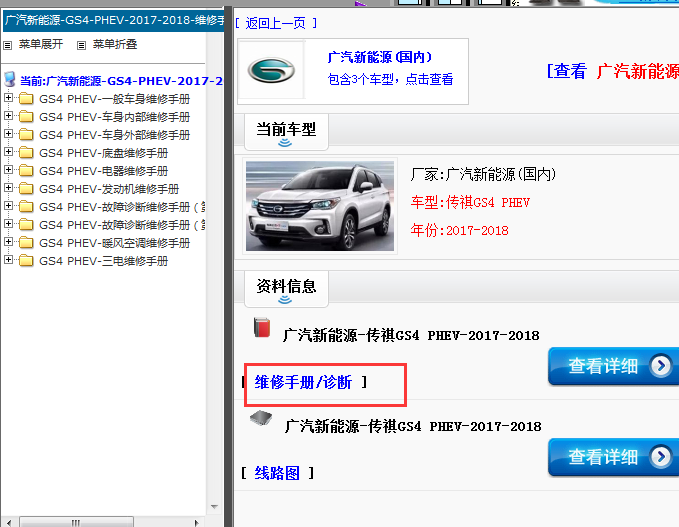Click folder icon of 底盘维修手册

coord(26,152)
